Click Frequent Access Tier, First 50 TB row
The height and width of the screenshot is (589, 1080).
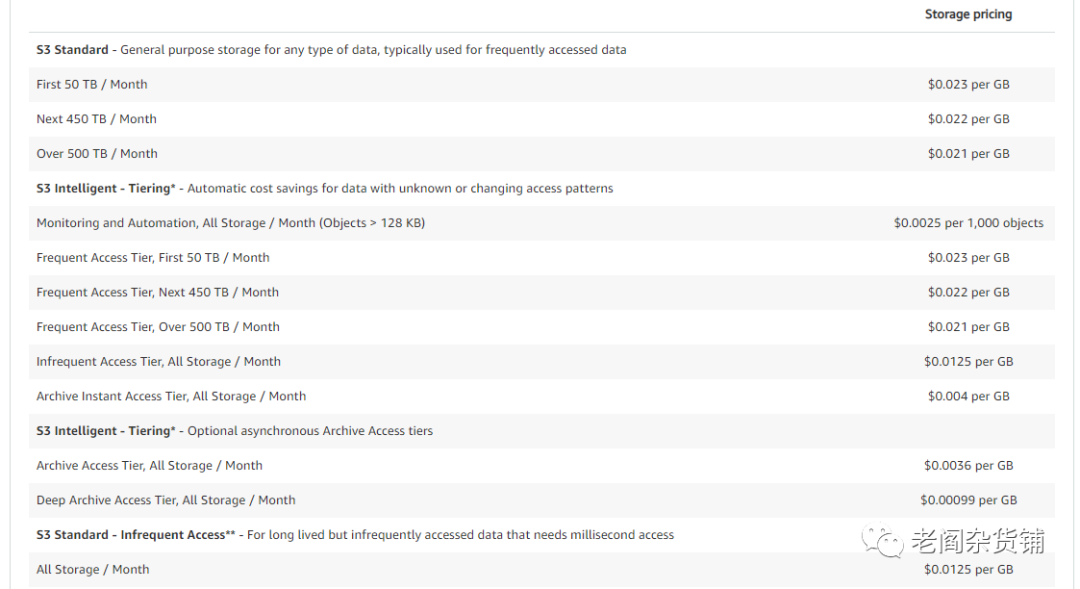pyautogui.click(x=153, y=258)
